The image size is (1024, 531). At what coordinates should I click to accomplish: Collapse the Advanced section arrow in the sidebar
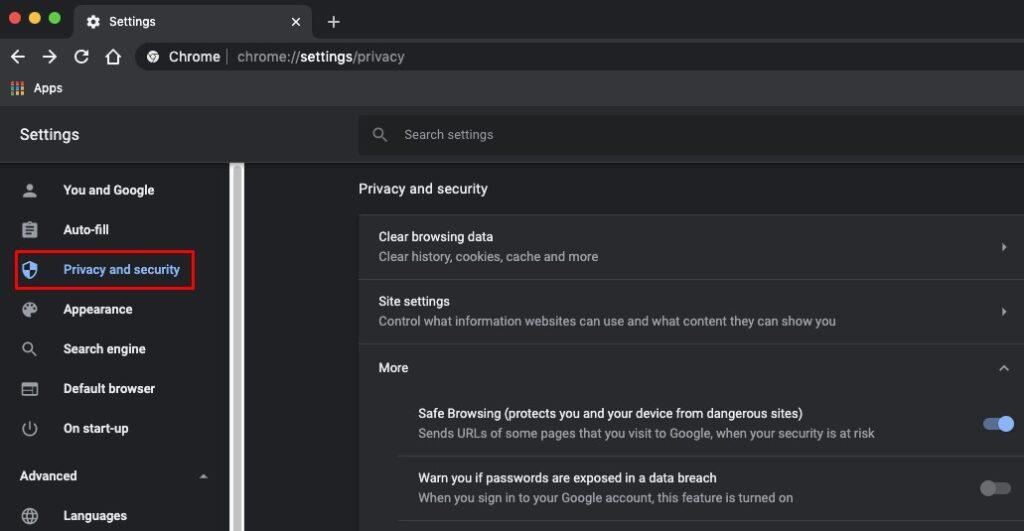click(204, 477)
